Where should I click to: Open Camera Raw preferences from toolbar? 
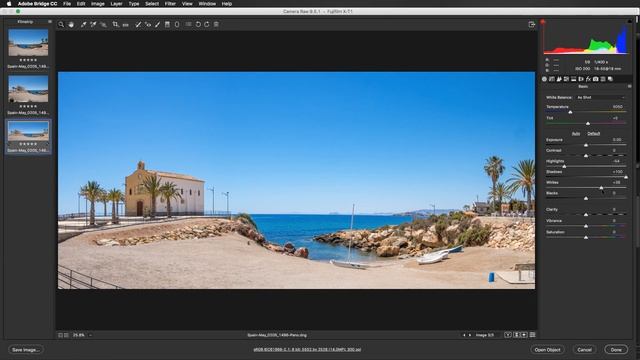[x=188, y=24]
